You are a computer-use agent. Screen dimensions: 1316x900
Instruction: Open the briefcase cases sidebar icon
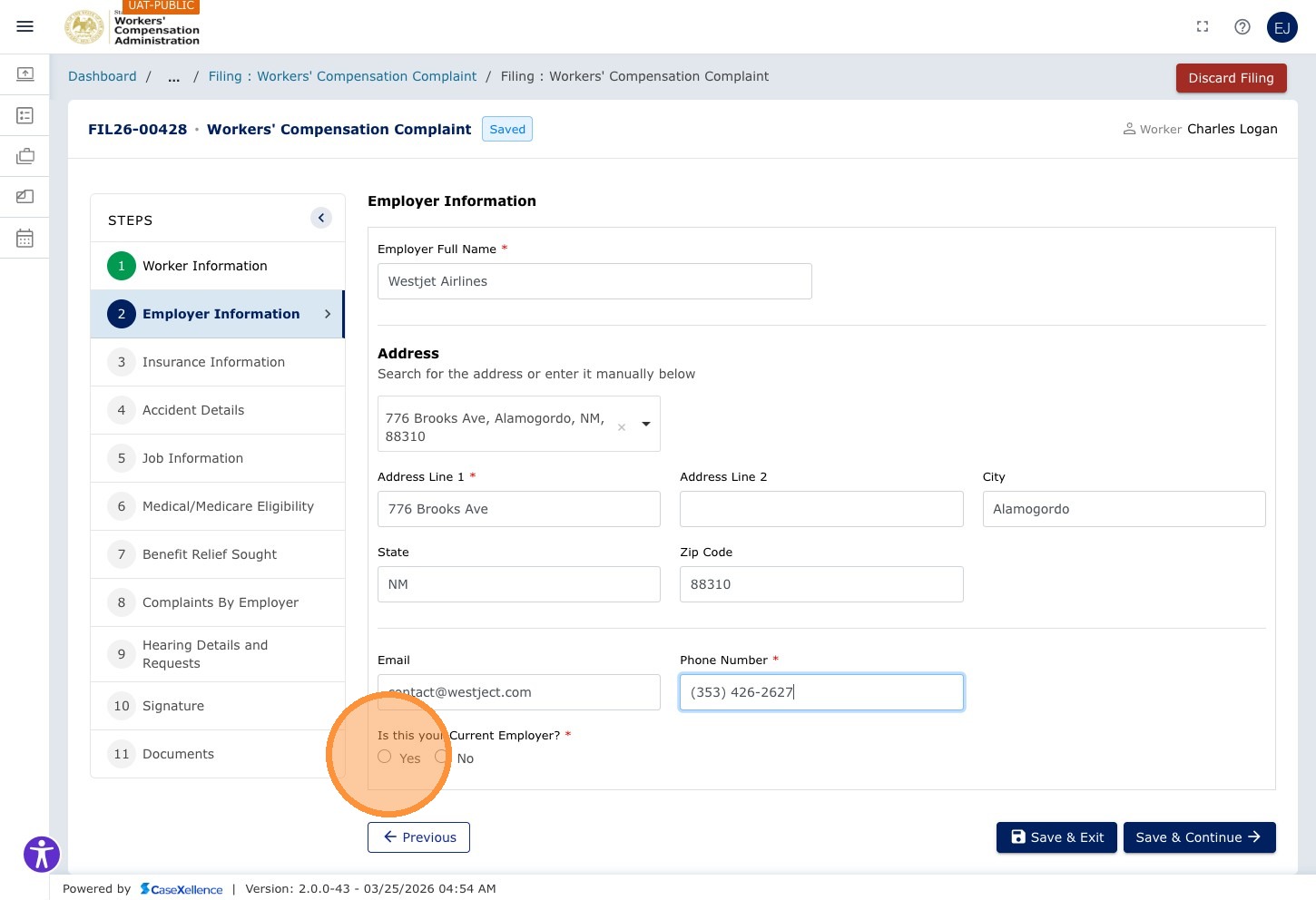(25, 156)
